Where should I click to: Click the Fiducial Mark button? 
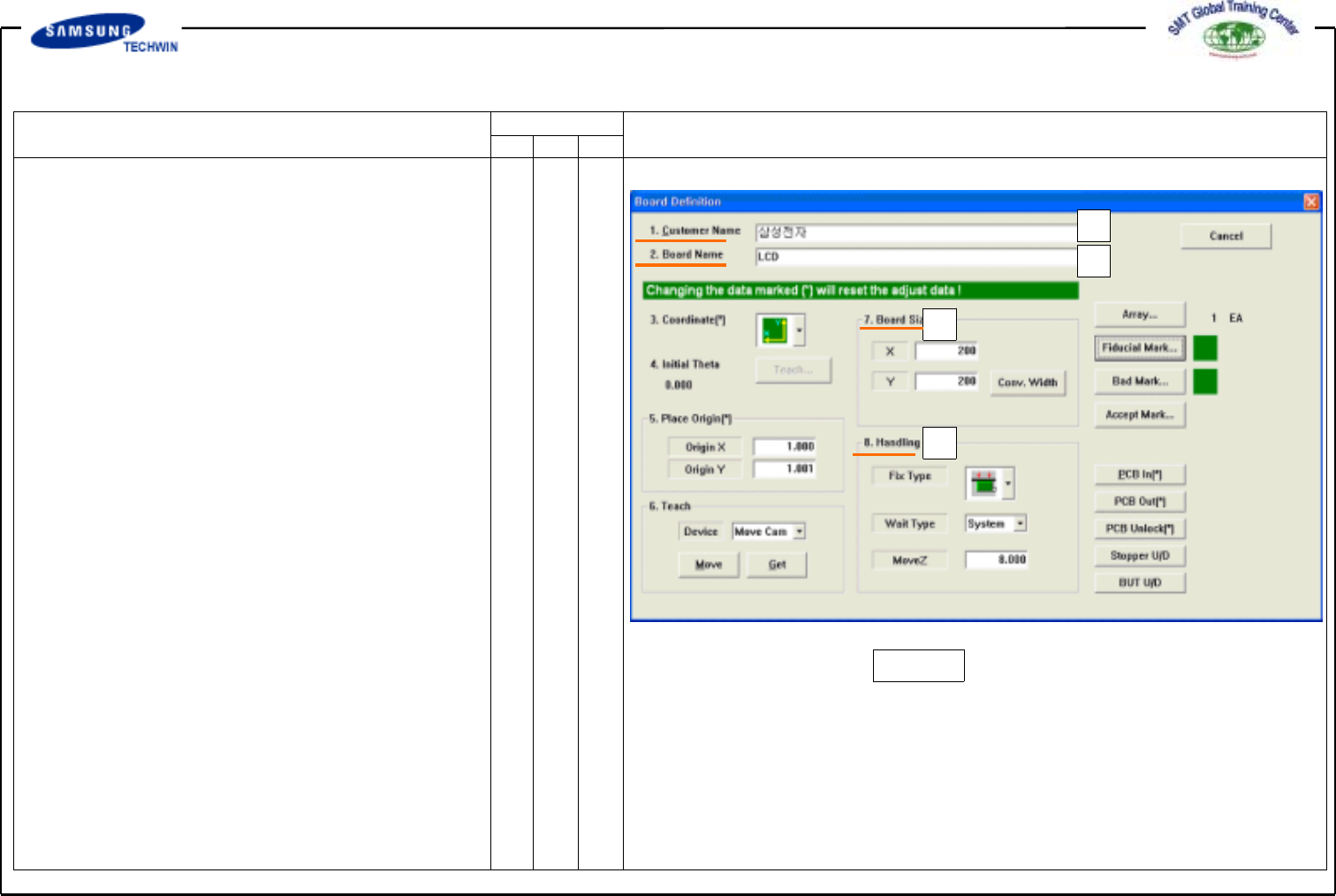(x=1139, y=348)
